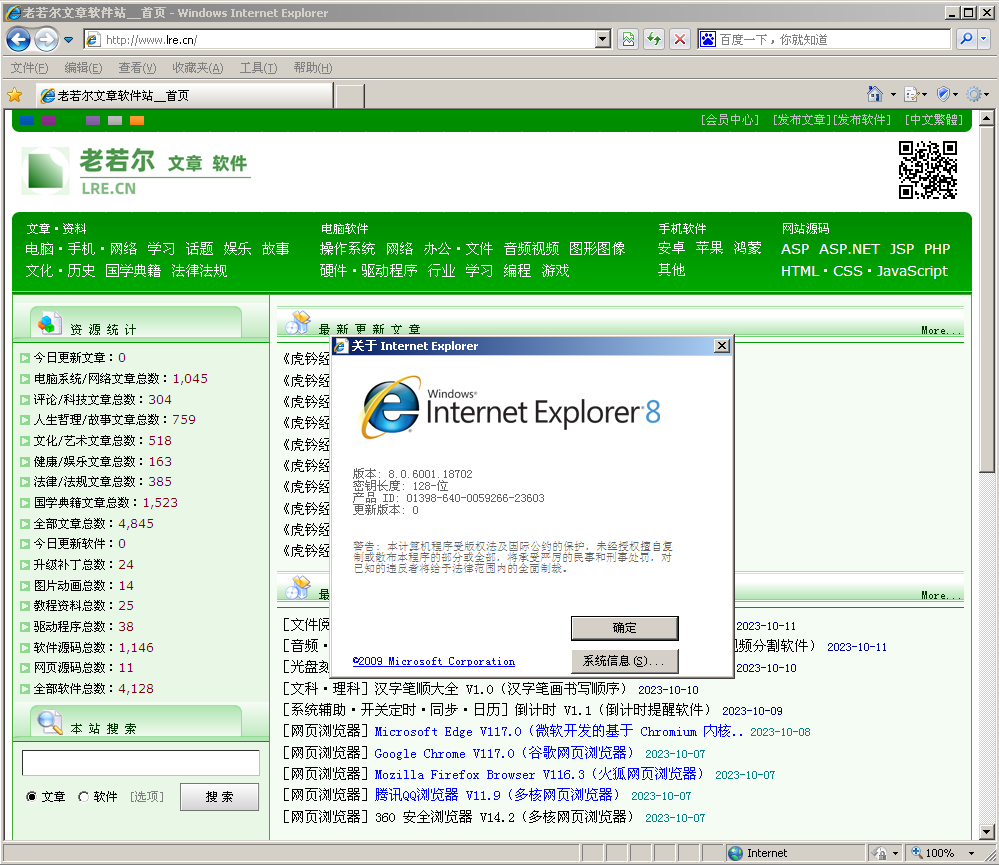Select the 老若尔文章软件站 browser tab
The height and width of the screenshot is (865, 999).
(183, 96)
